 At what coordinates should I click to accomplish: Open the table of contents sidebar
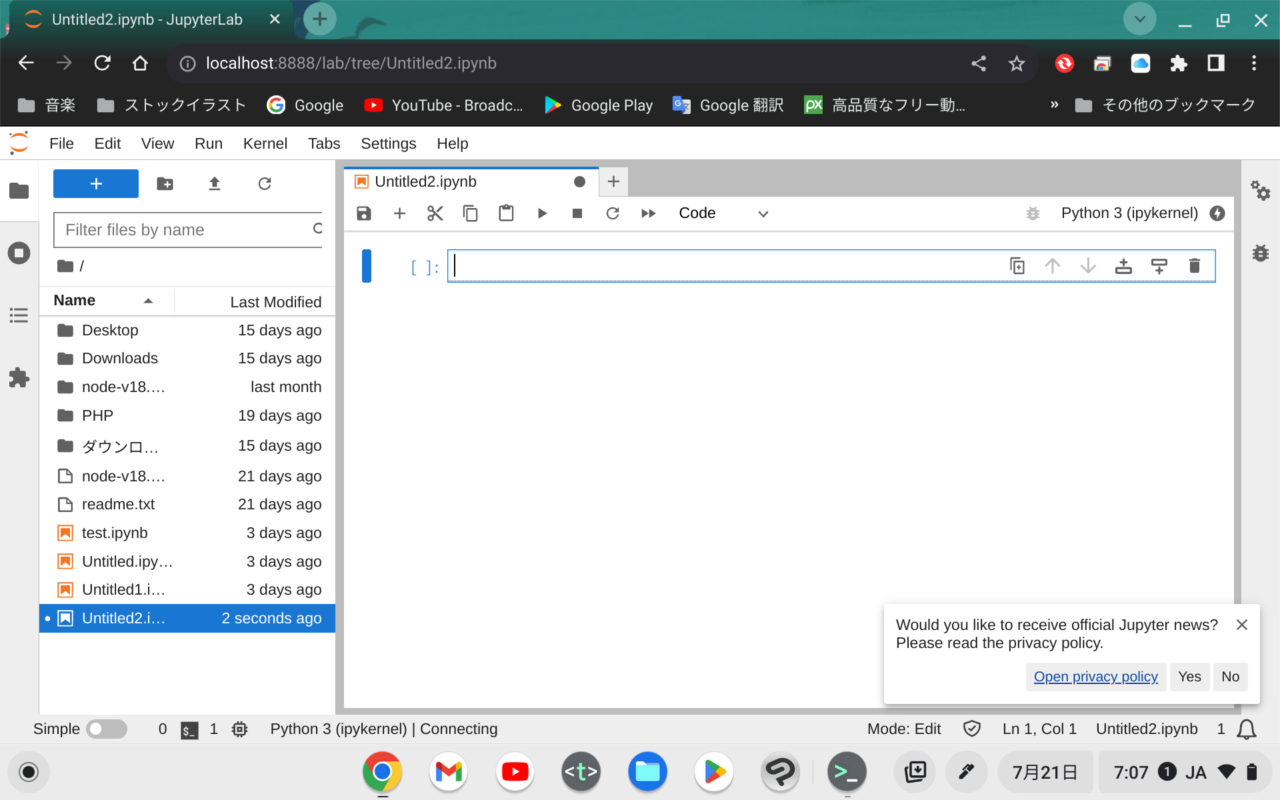(19, 315)
